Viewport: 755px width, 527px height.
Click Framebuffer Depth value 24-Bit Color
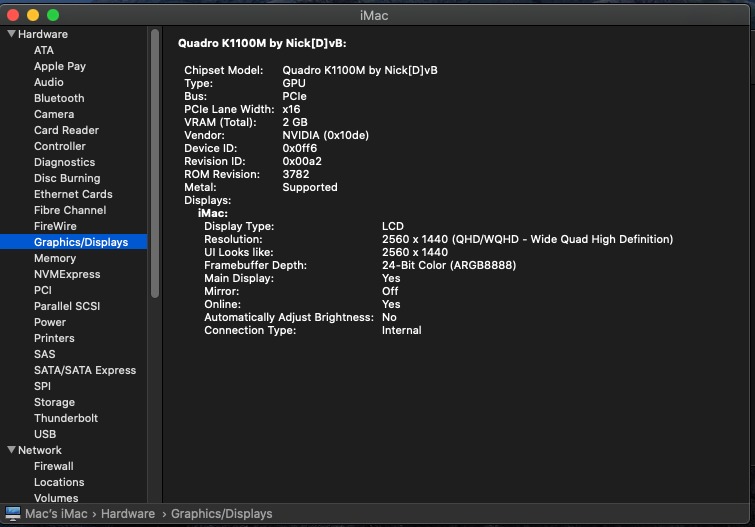(x=449, y=265)
